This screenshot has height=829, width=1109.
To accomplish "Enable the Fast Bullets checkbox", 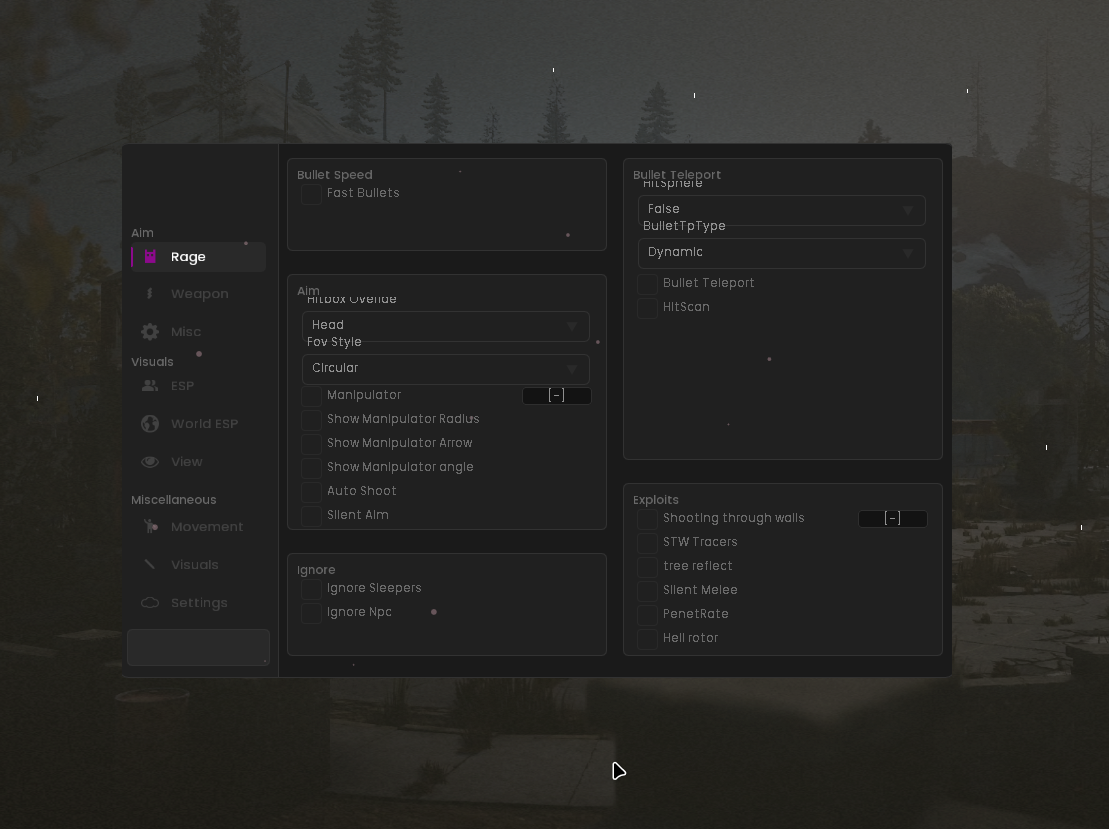I will click(x=311, y=194).
